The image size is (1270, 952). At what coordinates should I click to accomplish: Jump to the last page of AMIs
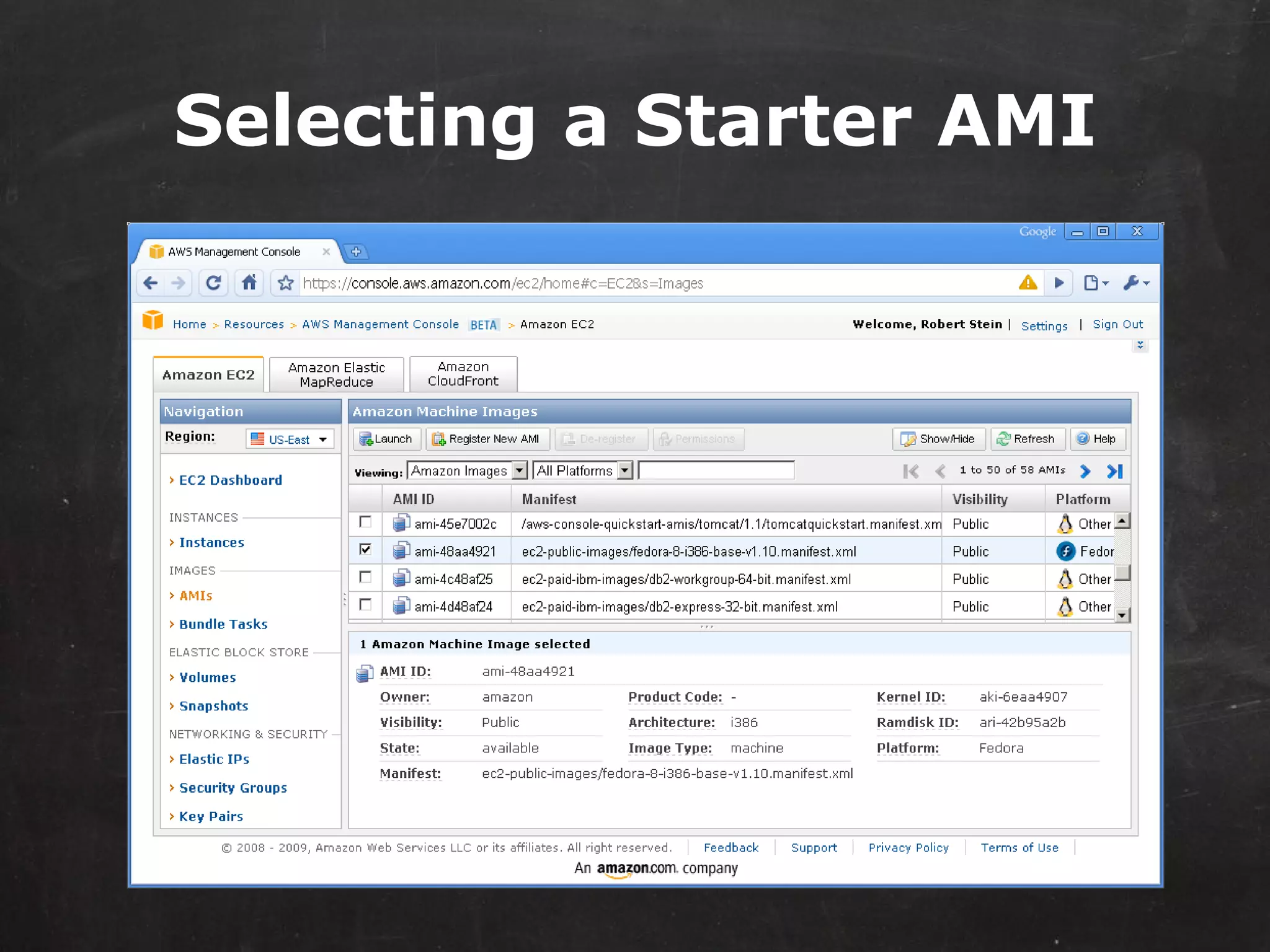pyautogui.click(x=1115, y=472)
